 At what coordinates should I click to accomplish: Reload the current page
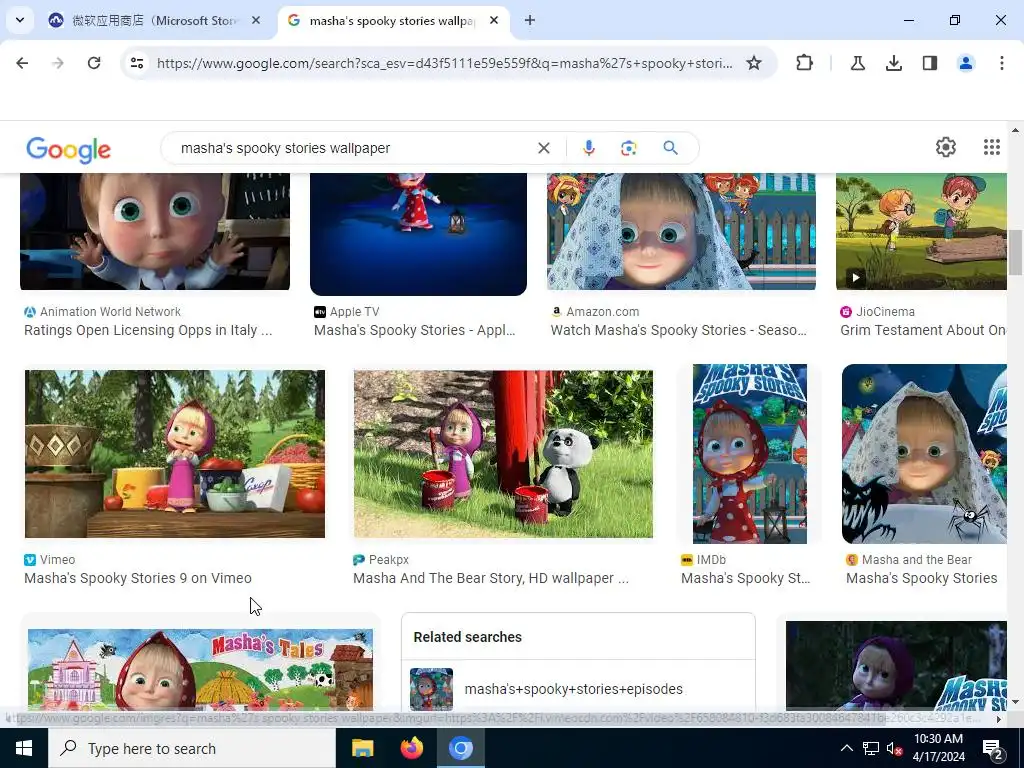[x=94, y=63]
